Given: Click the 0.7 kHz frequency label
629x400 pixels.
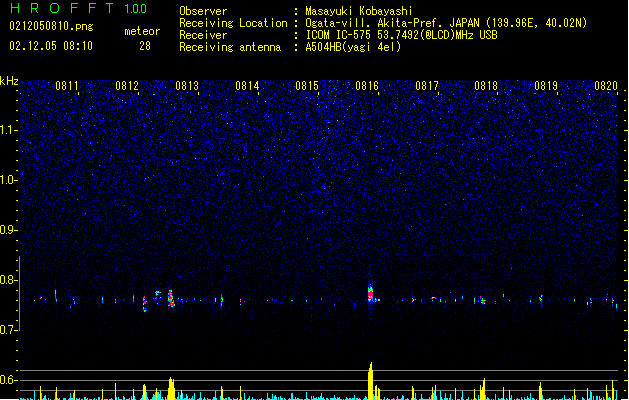Looking at the screenshot, I should pos(8,330).
